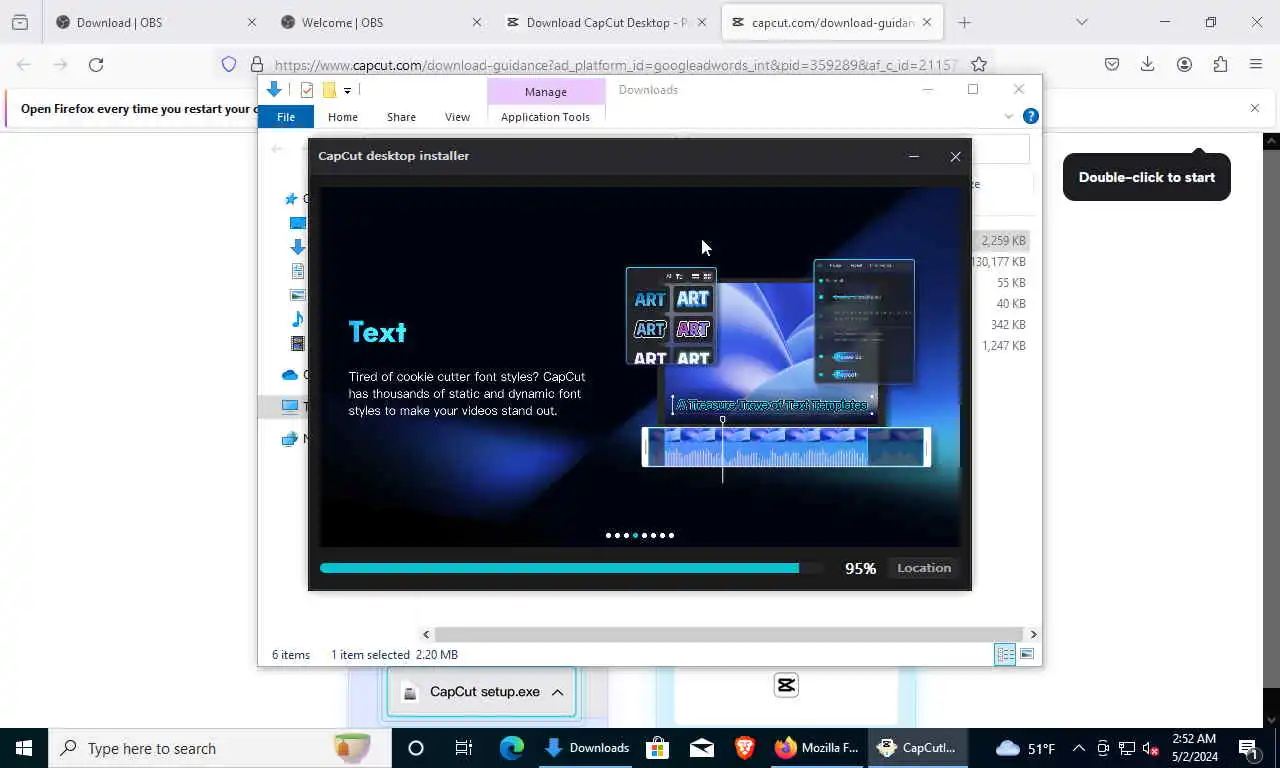
Task: Select Desktop icon in Explorer navigation pane
Action: 298,223
